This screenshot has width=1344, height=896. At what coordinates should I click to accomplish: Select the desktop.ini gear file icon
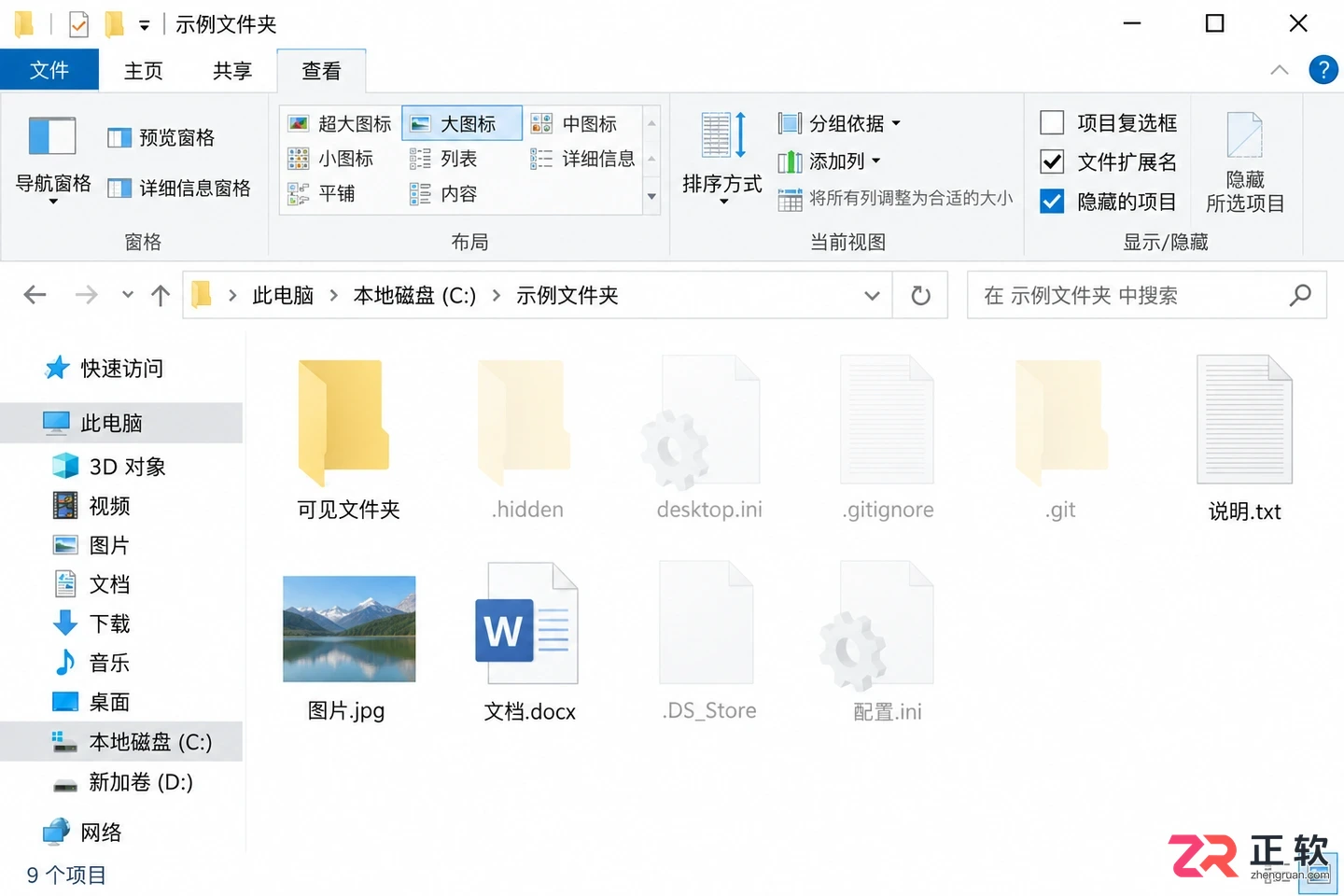pos(702,422)
